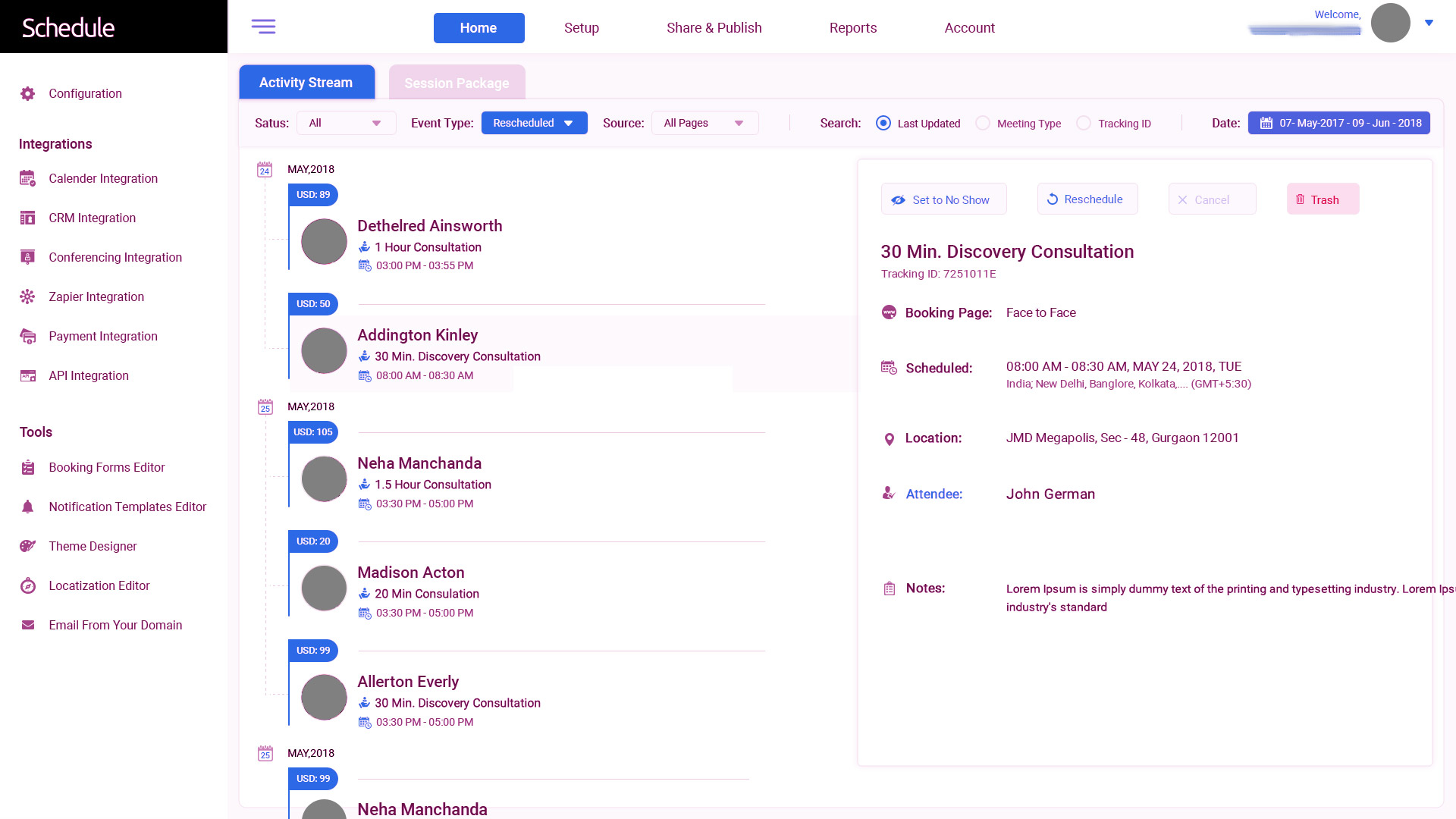
Task: Open the Share & Publish menu
Action: tap(714, 28)
